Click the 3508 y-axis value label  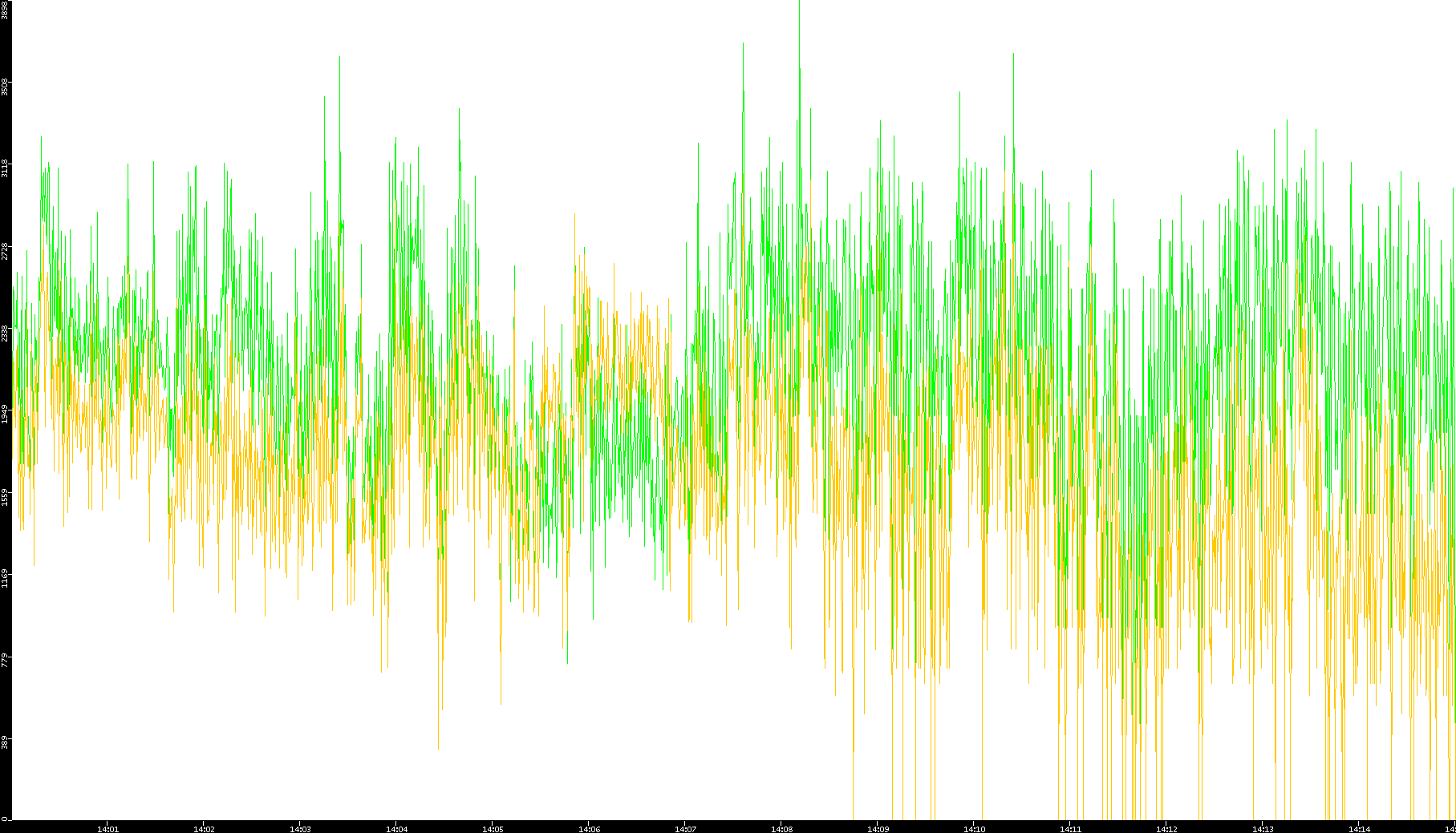[5, 87]
